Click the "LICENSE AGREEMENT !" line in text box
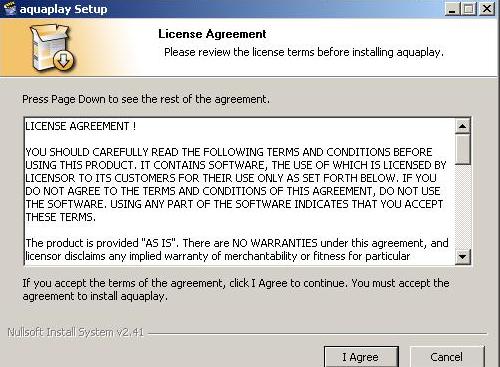The width and height of the screenshot is (500, 367). point(81,126)
